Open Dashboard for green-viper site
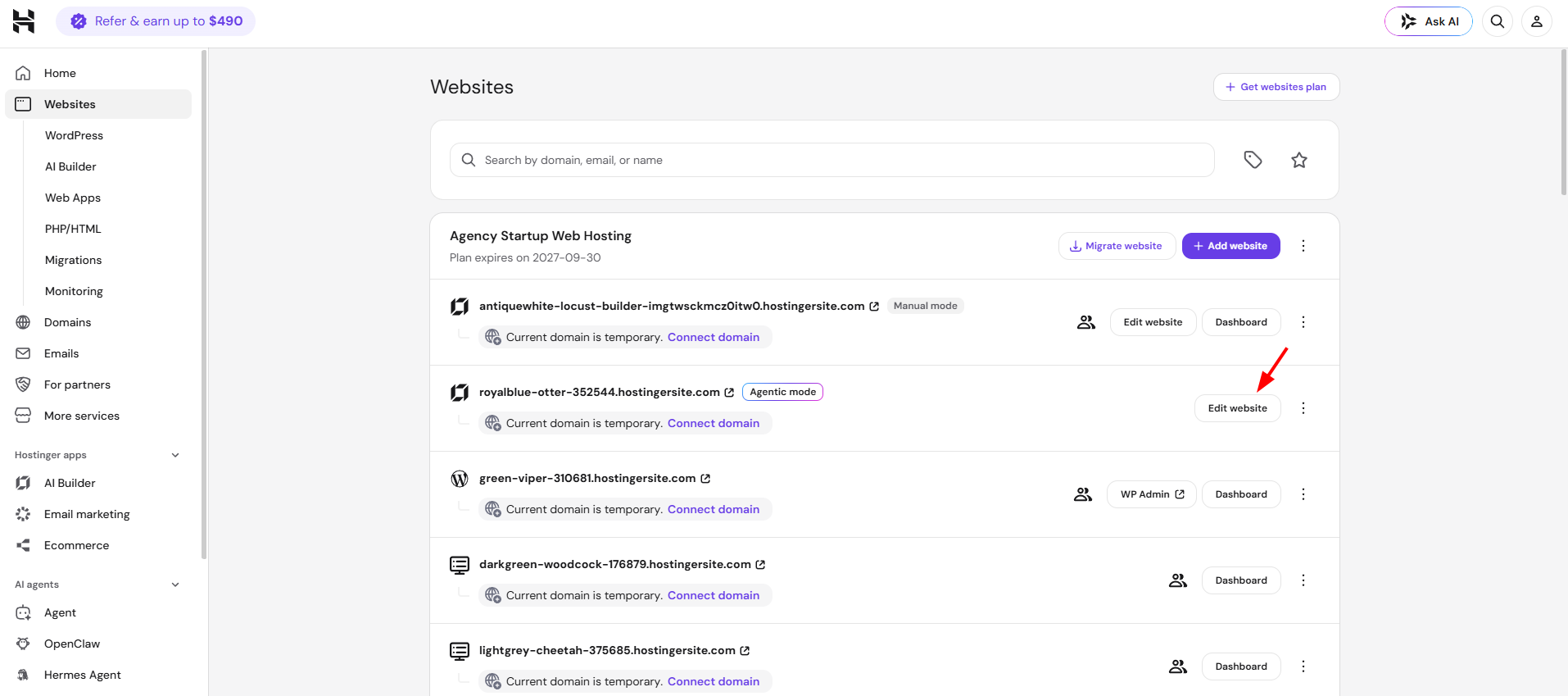Image resolution: width=1568 pixels, height=696 pixels. pos(1241,494)
